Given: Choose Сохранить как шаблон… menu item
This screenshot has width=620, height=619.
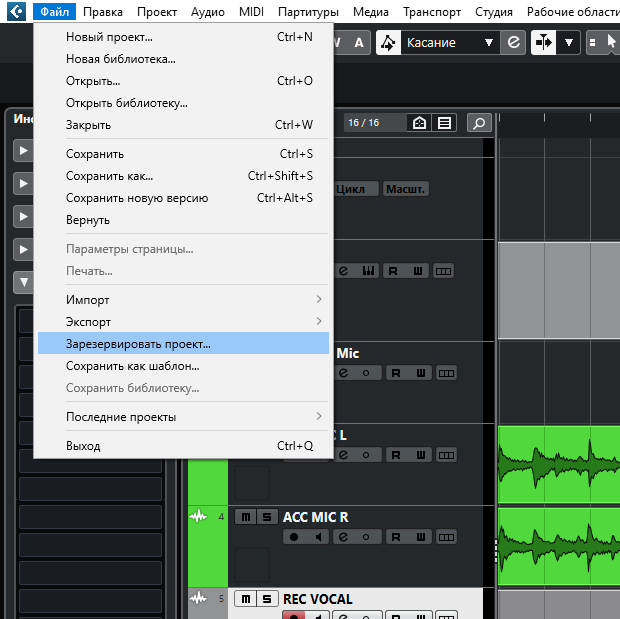Looking at the screenshot, I should click(x=183, y=366).
